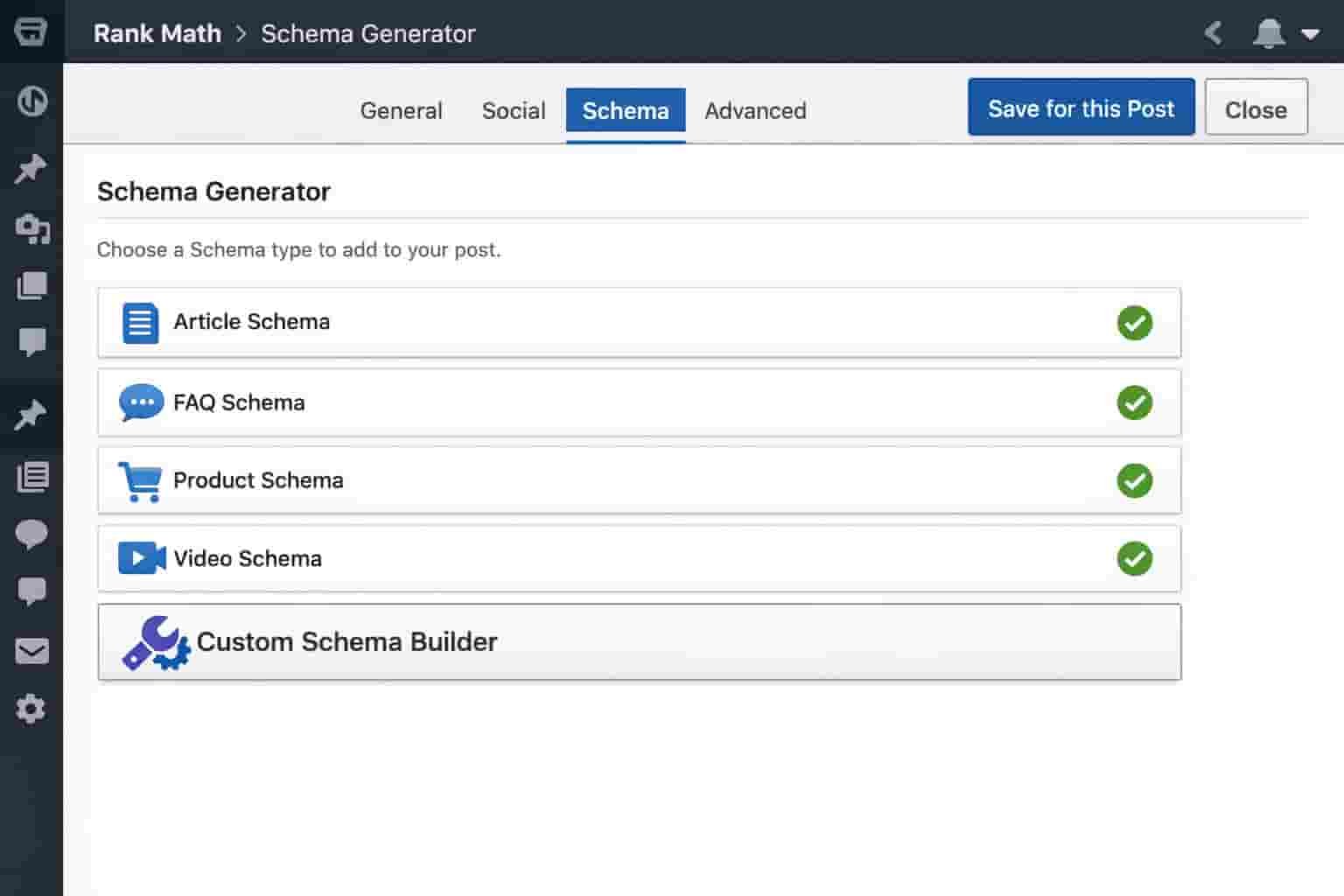
Task: Toggle the green checkmark on FAQ Schema
Action: (1135, 402)
